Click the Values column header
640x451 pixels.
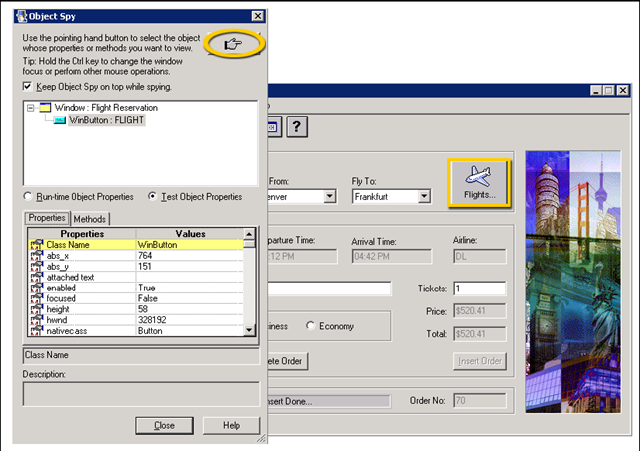(x=190, y=234)
